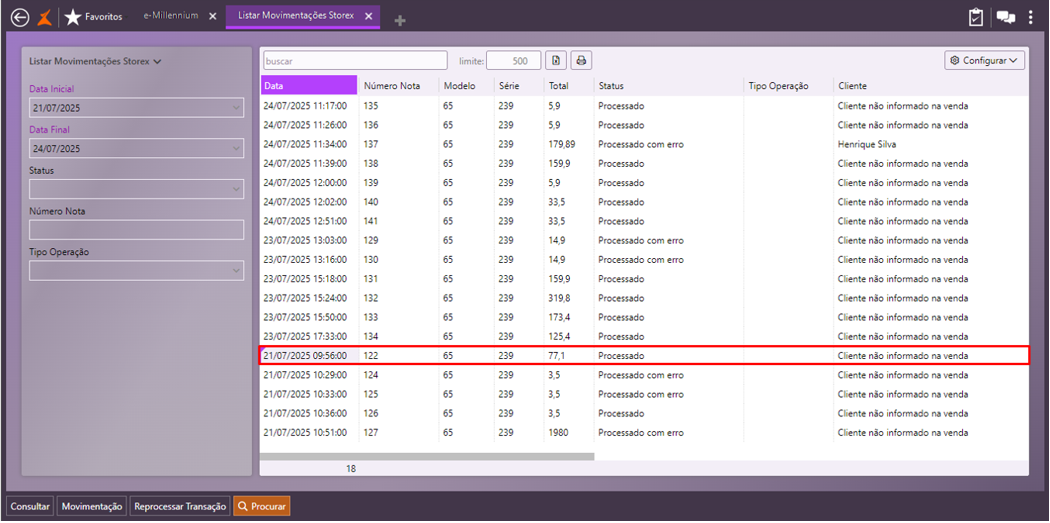Screen dimensions: 1050x523
Task: Print the list with printer icon
Action: [x=581, y=60]
